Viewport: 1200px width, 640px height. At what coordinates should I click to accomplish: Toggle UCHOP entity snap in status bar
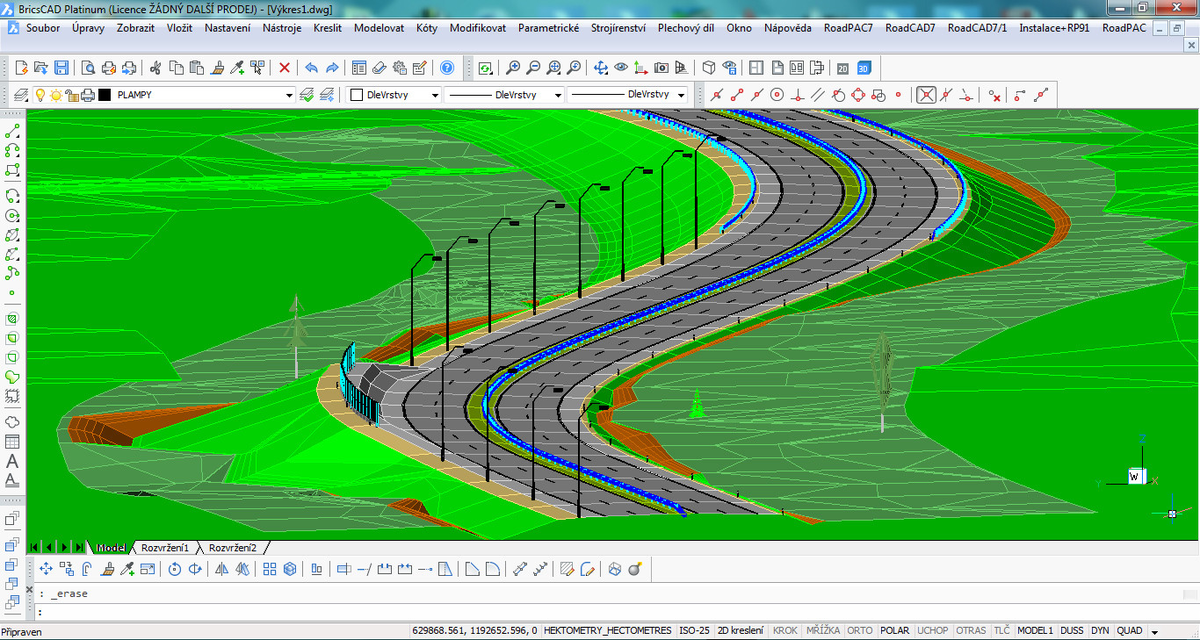point(933,631)
